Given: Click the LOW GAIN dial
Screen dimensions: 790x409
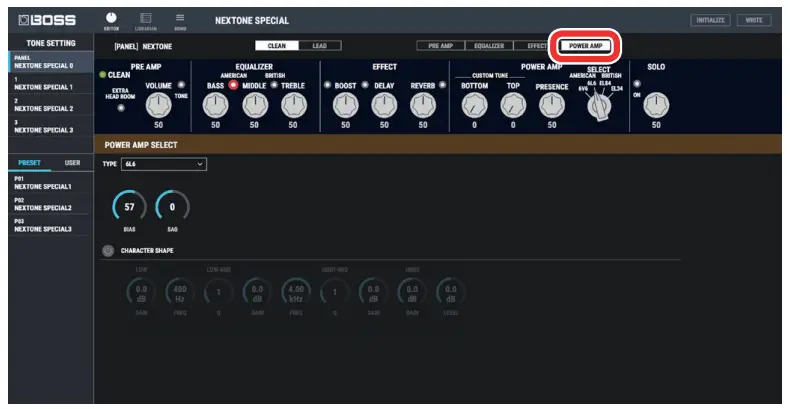Looking at the screenshot, I should (141, 292).
